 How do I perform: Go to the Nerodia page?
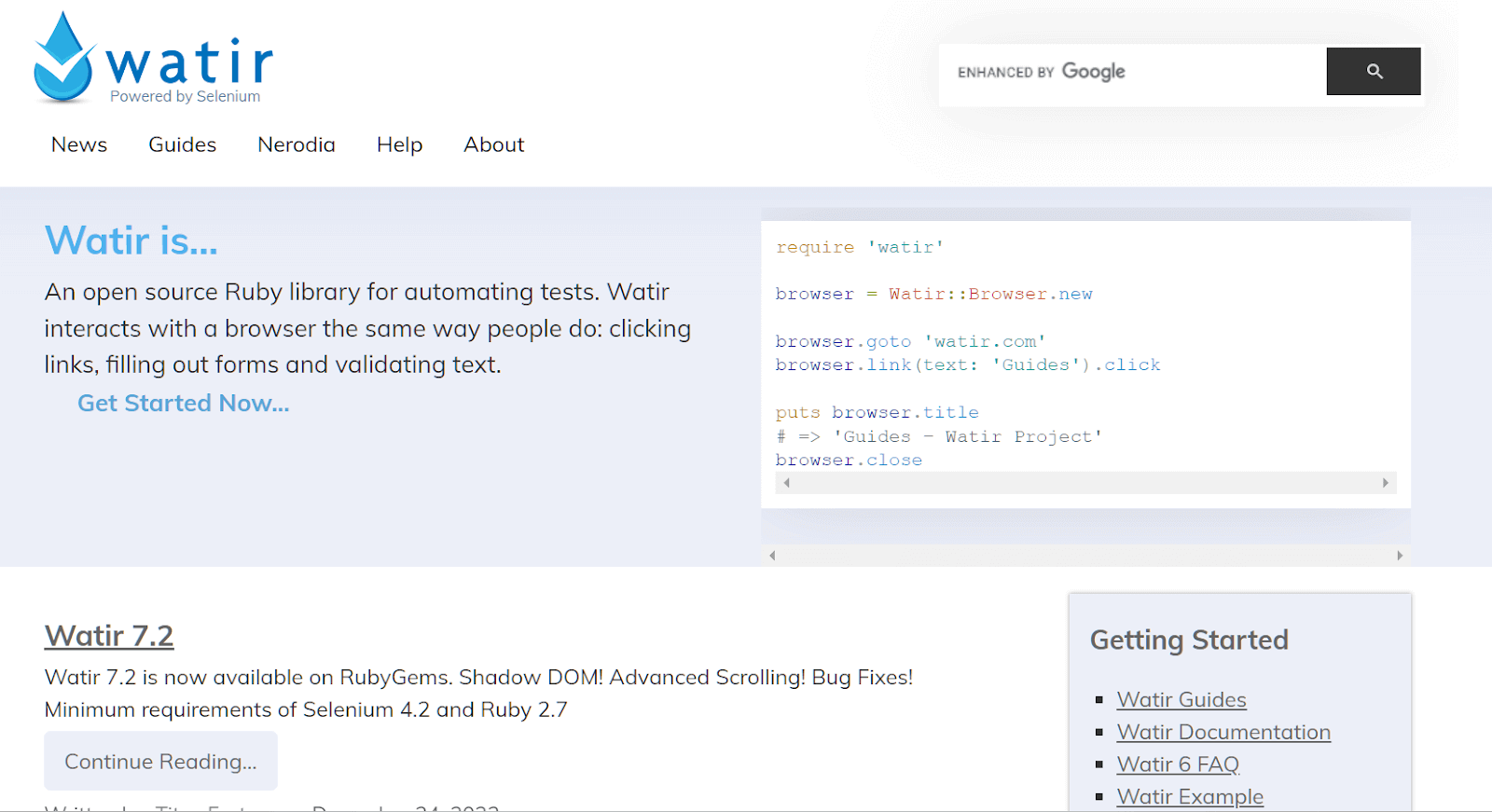[x=296, y=145]
